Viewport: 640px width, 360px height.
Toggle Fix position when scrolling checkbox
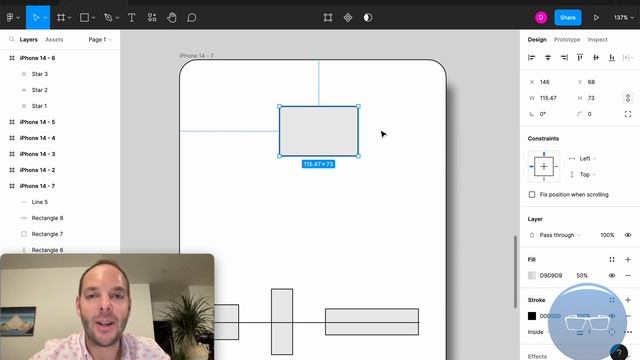tap(532, 195)
